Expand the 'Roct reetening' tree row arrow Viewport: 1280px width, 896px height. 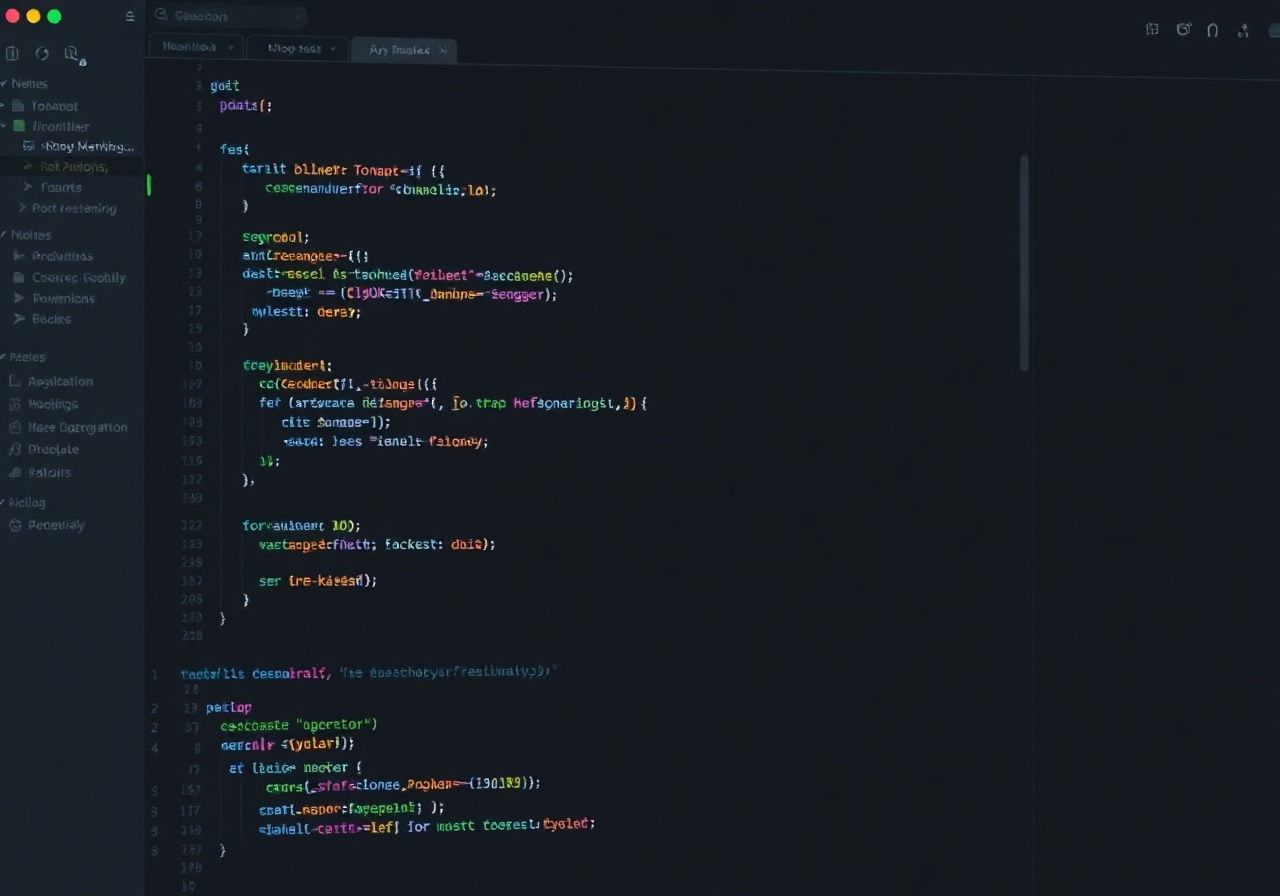click(22, 208)
